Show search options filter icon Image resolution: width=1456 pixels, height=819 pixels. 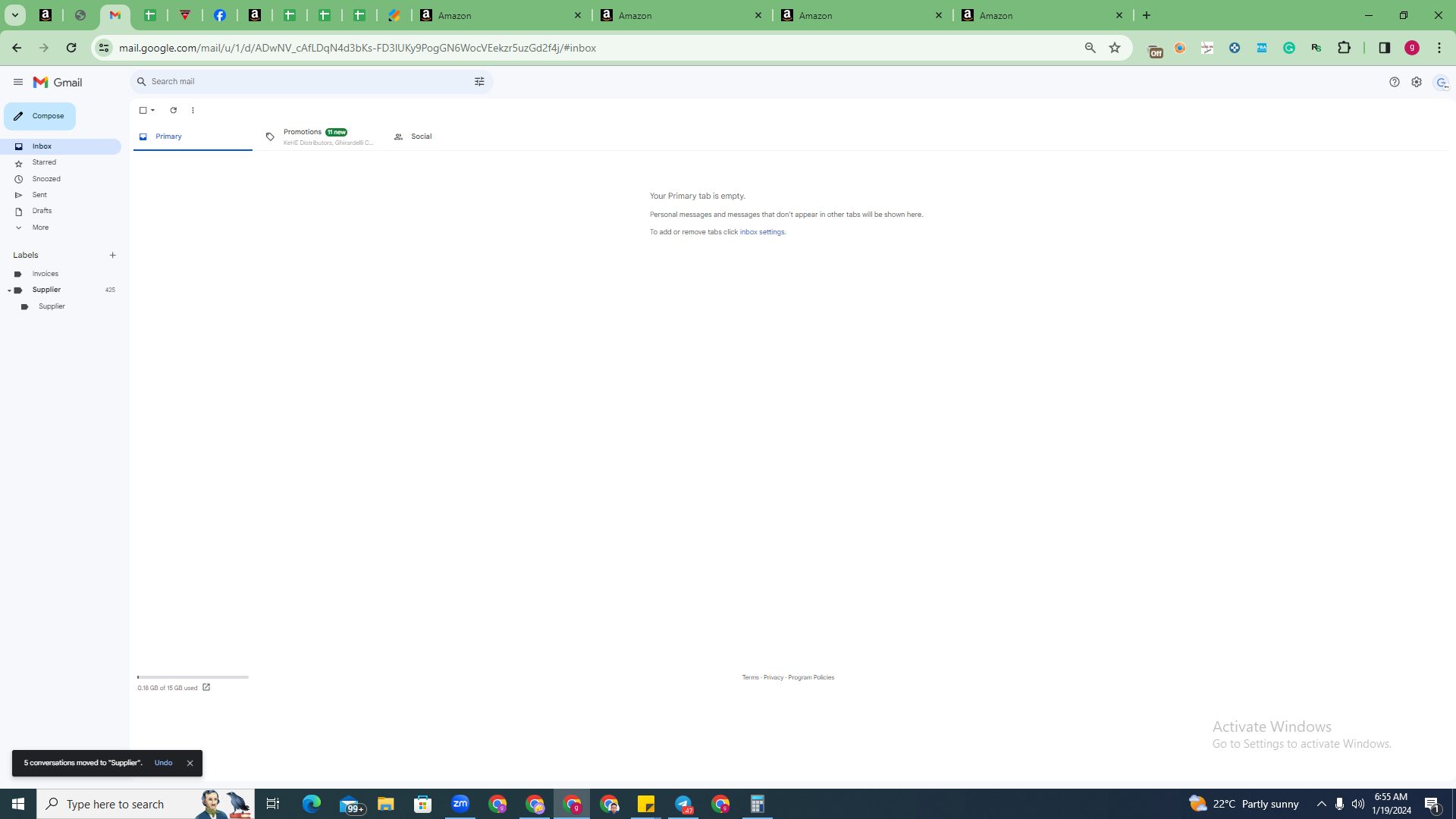(x=479, y=81)
